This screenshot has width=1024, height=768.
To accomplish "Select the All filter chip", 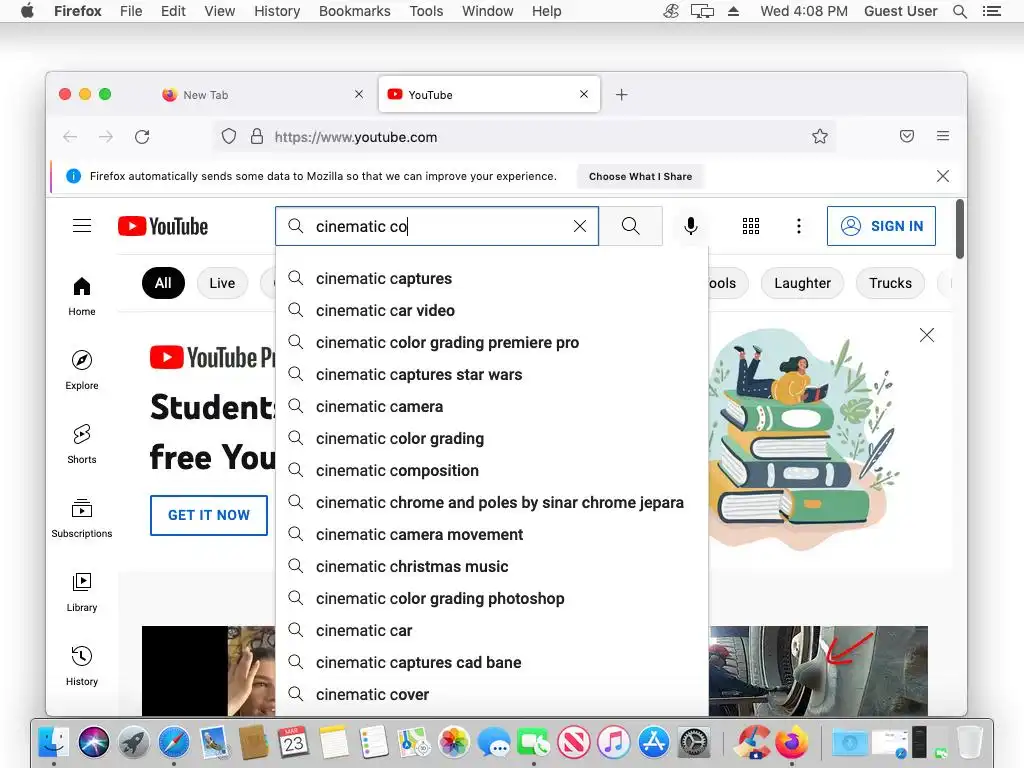I will (163, 283).
